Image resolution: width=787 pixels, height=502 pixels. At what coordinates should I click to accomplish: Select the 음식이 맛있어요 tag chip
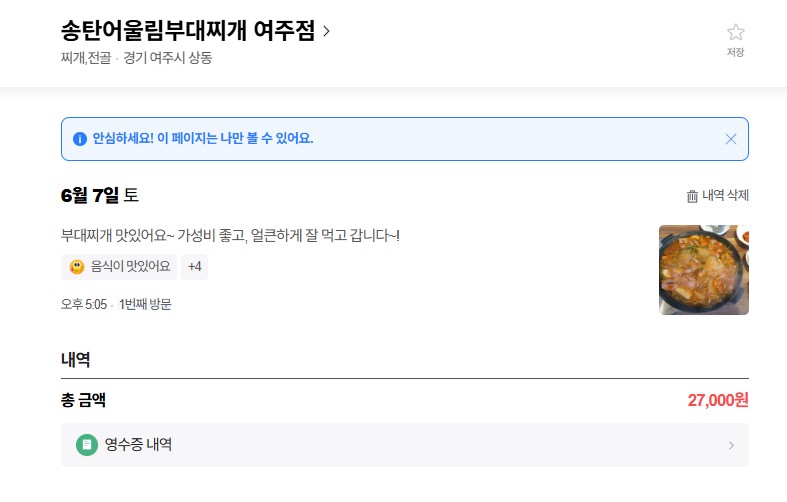tap(119, 267)
